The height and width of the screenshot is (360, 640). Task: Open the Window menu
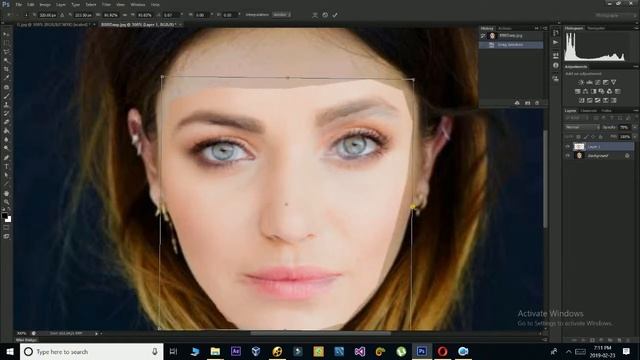click(x=138, y=4)
